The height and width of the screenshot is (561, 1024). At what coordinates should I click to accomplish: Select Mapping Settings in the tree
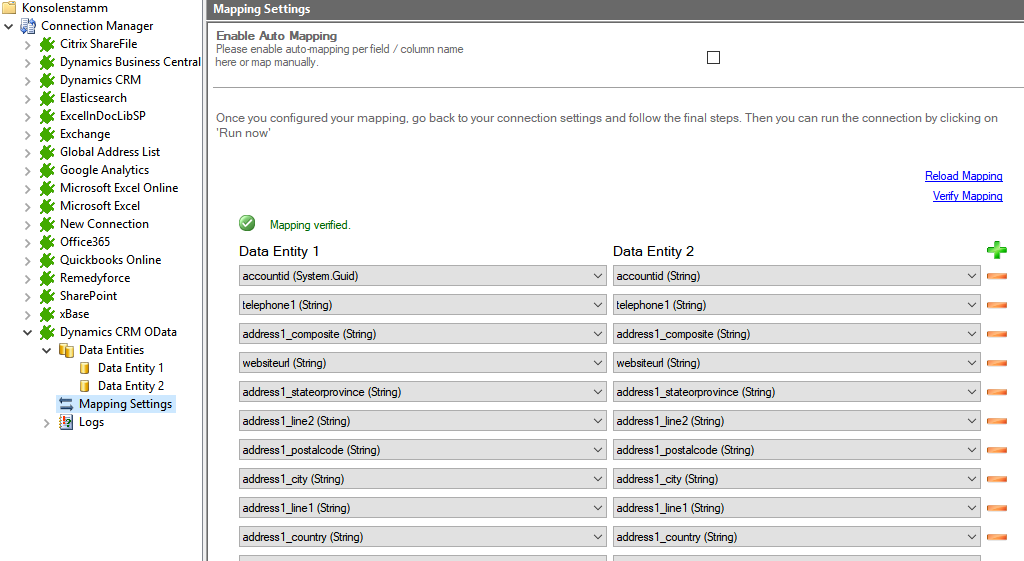[x=125, y=404]
